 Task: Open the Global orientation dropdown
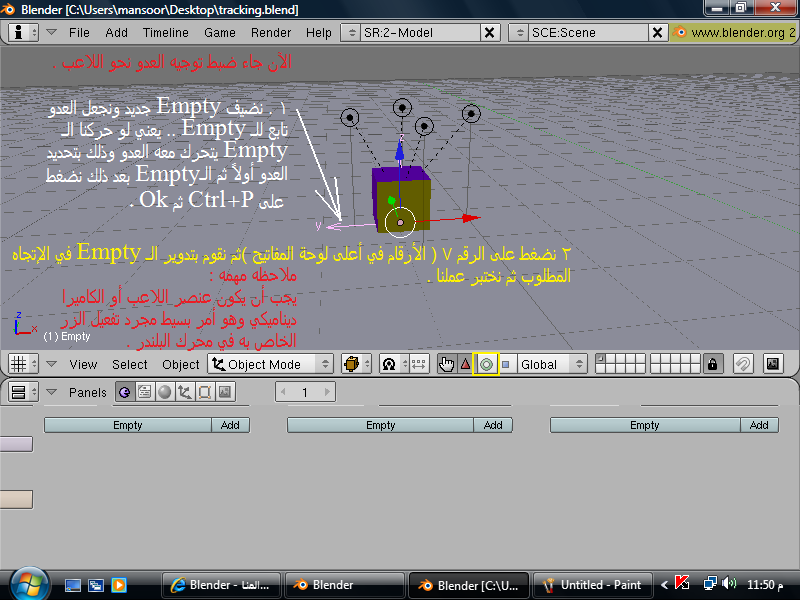pos(552,364)
